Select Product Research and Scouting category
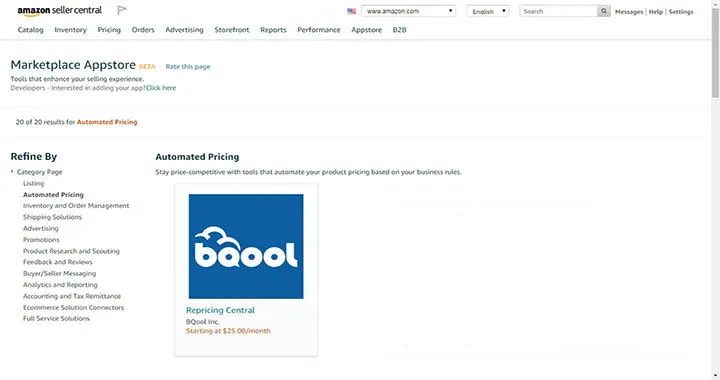 pos(71,251)
